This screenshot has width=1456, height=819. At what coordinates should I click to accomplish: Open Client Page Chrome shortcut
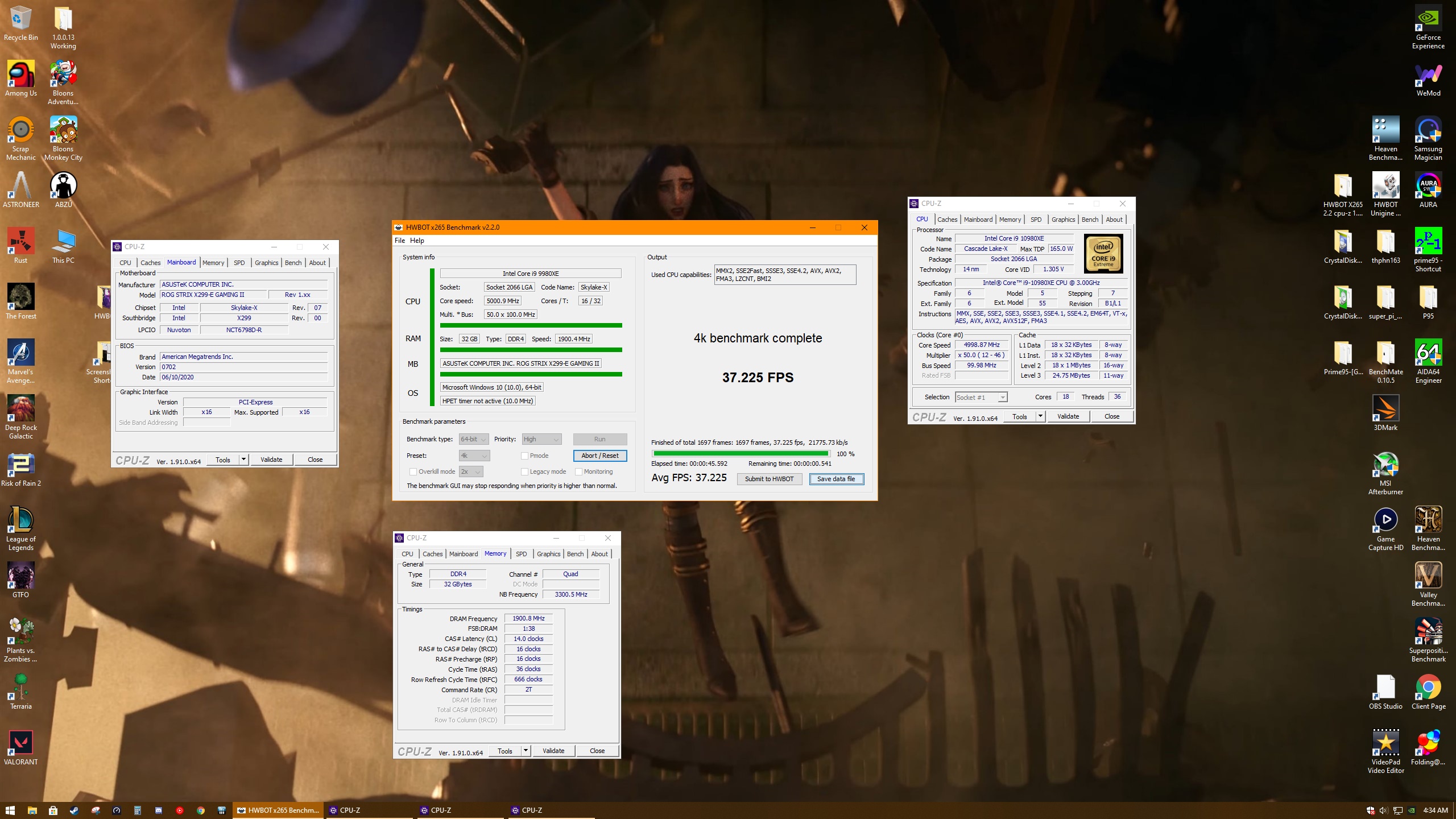tap(1428, 692)
